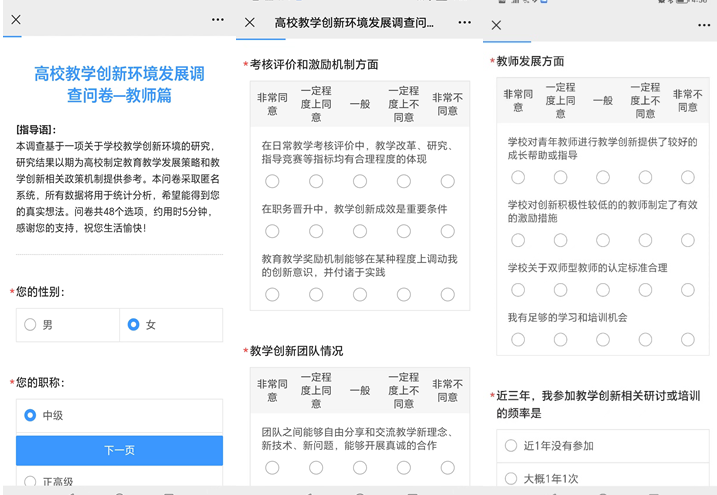Mark 非常不同意 for 双师型教师的认定标准合理
The width and height of the screenshot is (717, 495).
688,290
